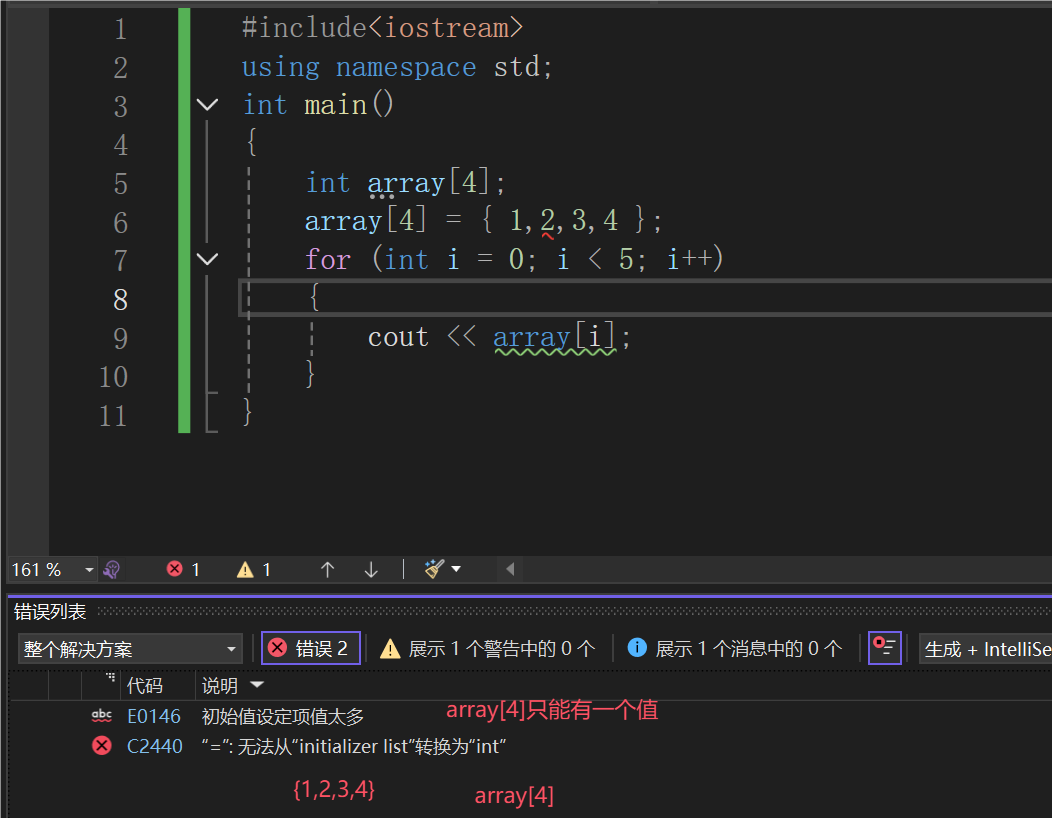Toggle the build-only error filter icon
Image resolution: width=1052 pixels, height=818 pixels.
884,648
